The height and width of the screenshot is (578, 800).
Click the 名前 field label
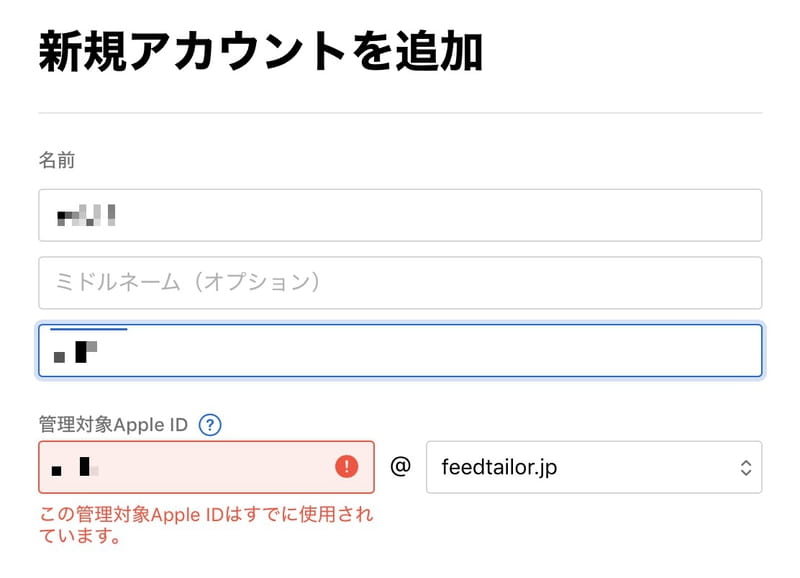click(x=57, y=160)
